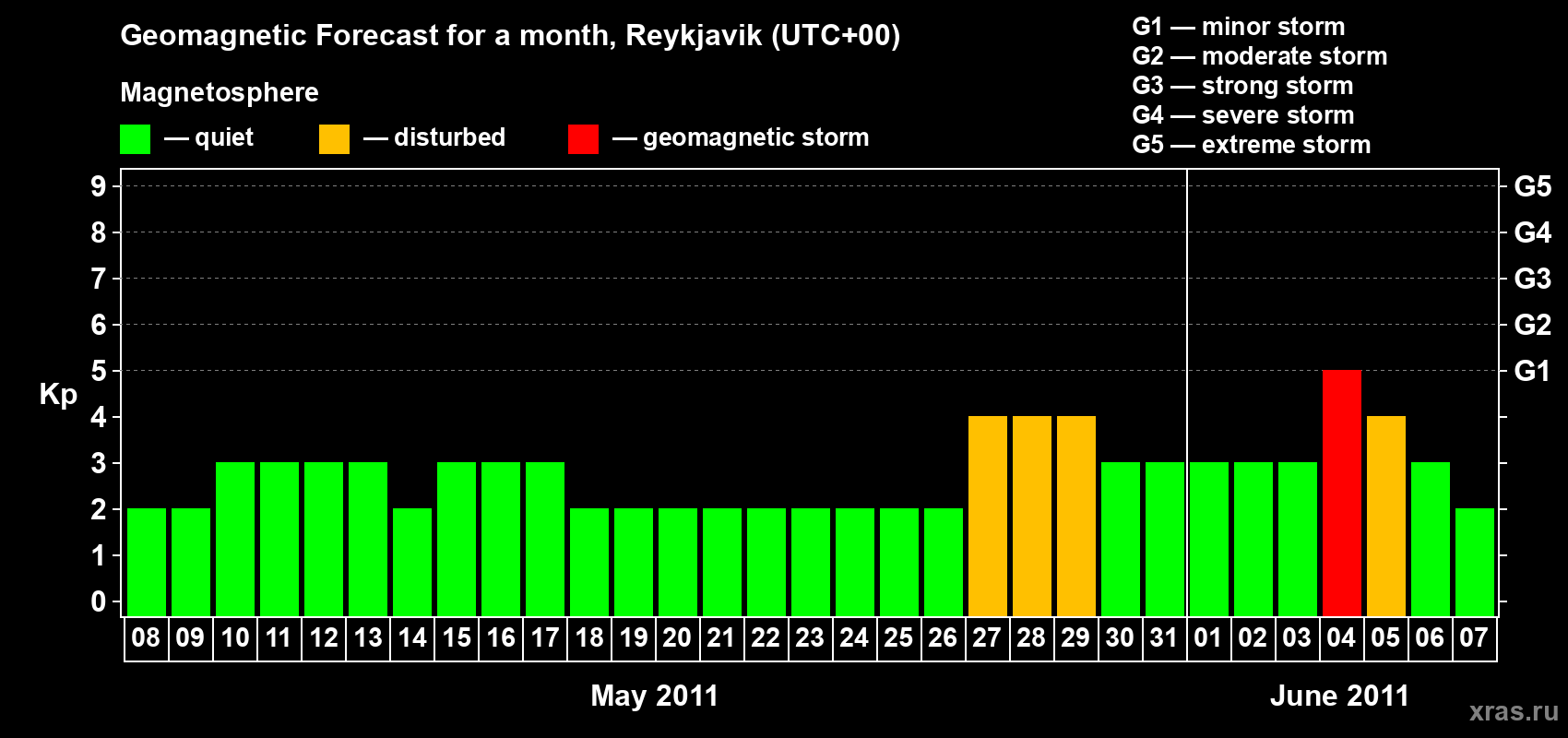Viewport: 1568px width, 738px height.
Task: Select the green bar for May 10
Action: (235, 539)
